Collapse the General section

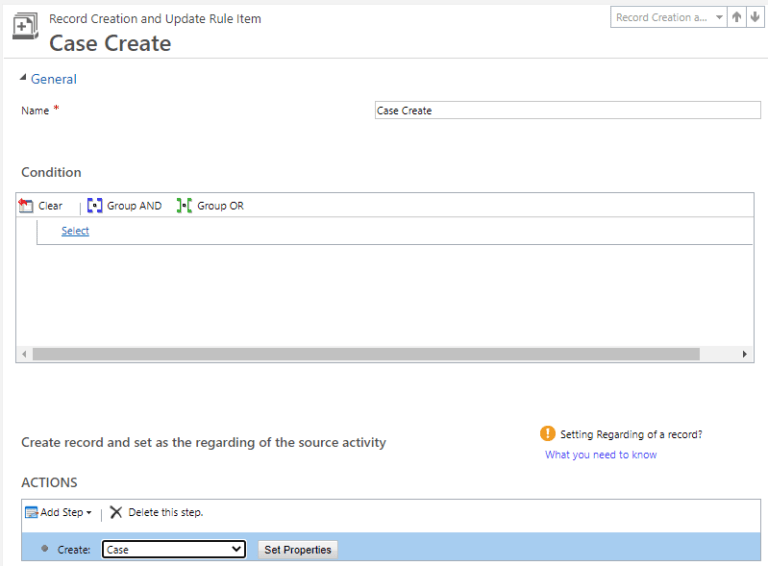[x=24, y=79]
